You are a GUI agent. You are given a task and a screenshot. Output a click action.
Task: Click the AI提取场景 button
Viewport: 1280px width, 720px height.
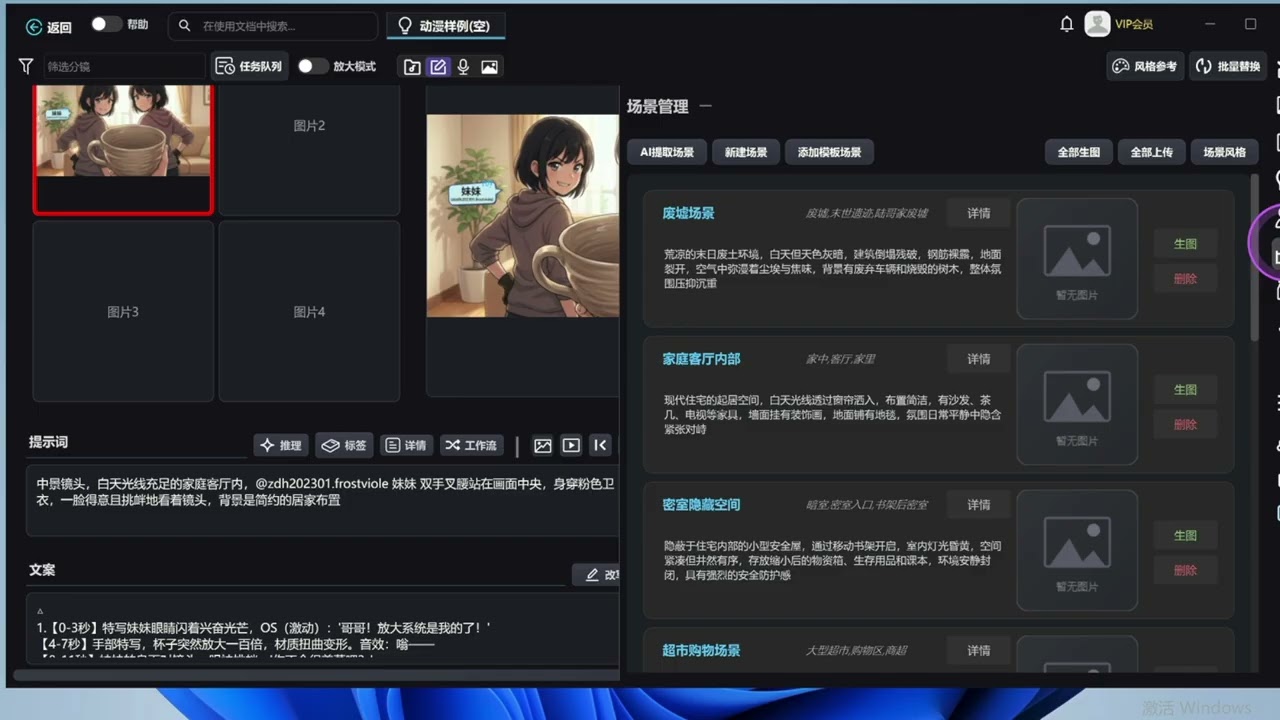pyautogui.click(x=667, y=152)
